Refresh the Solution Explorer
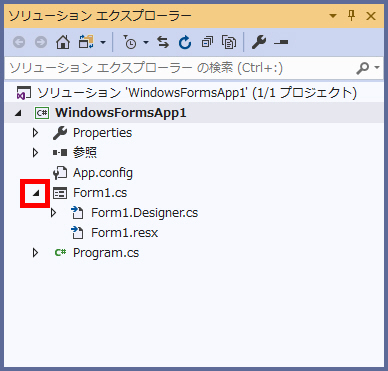This screenshot has width=388, height=371. [x=185, y=42]
